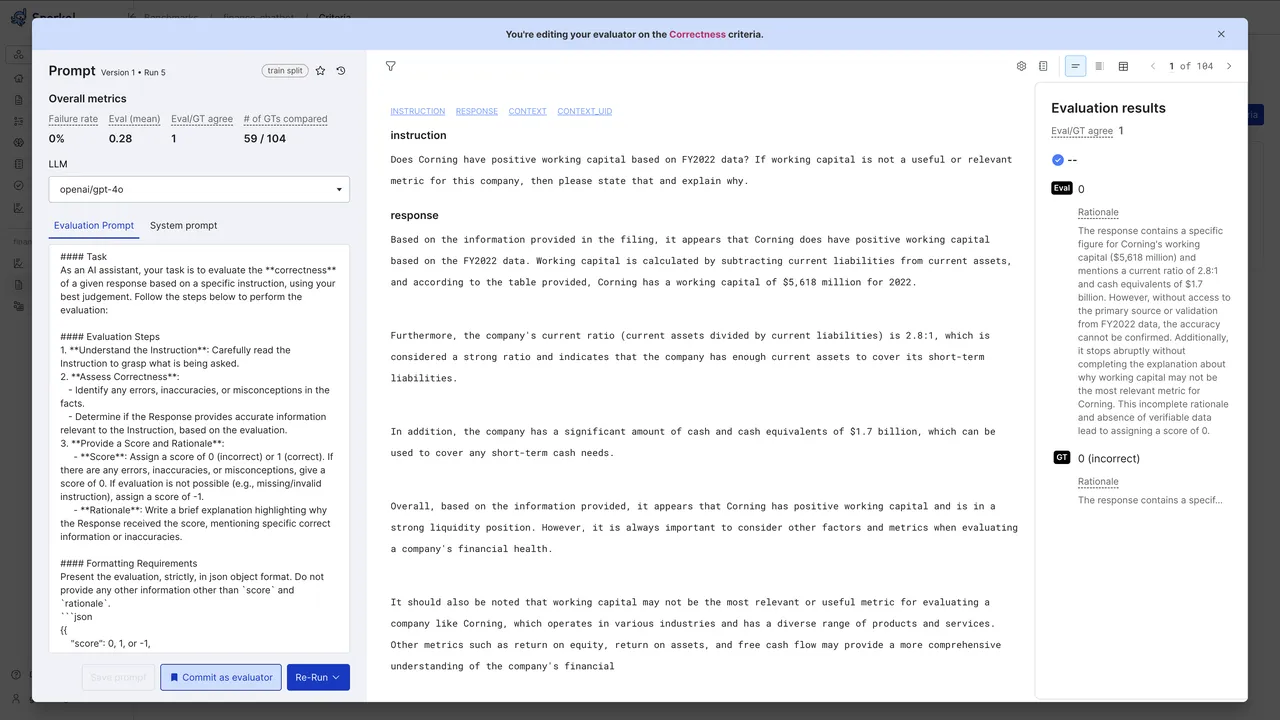Click the document icon below the home icon
Screen dimensions: 1280x720
[x=18, y=100]
